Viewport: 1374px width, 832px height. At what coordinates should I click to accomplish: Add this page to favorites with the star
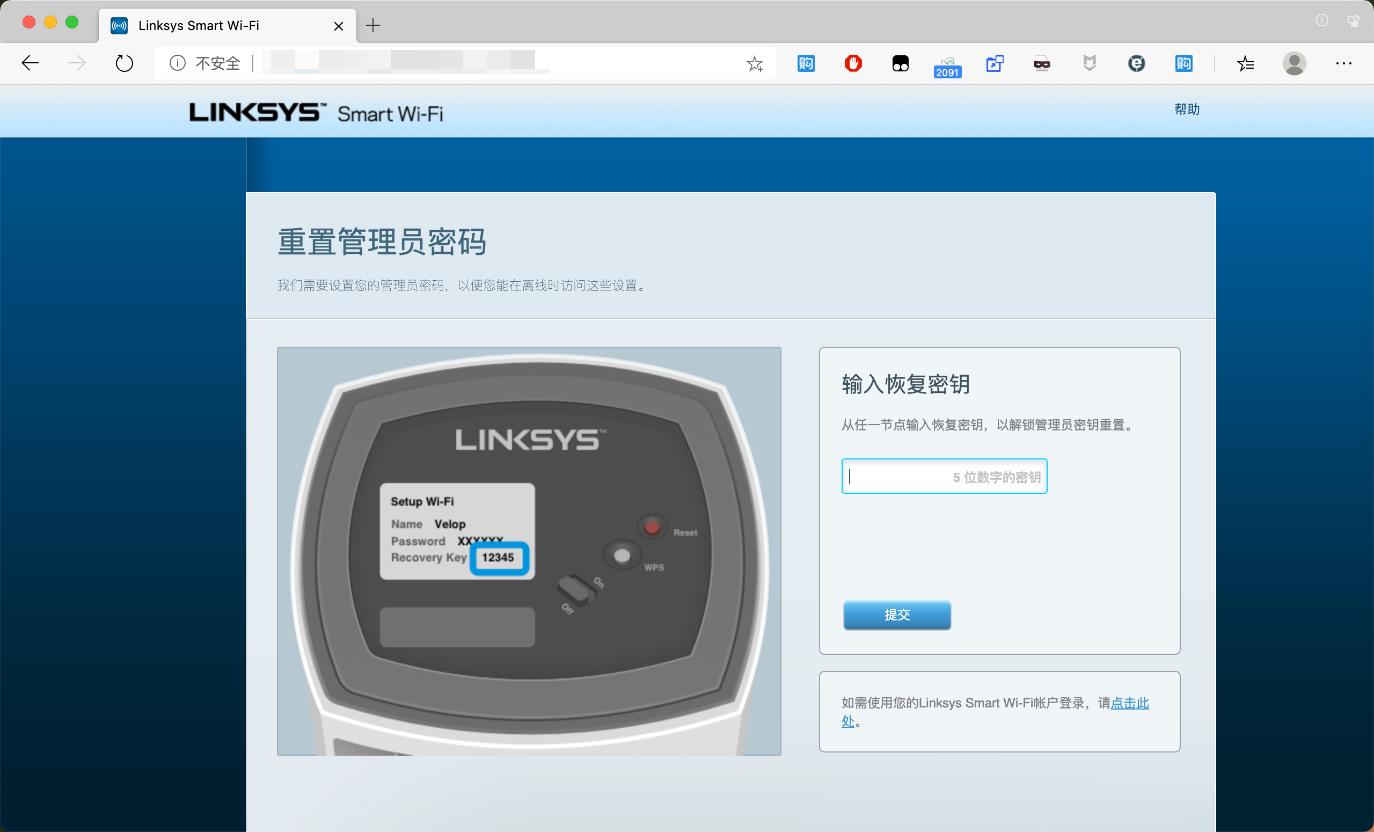pyautogui.click(x=755, y=64)
